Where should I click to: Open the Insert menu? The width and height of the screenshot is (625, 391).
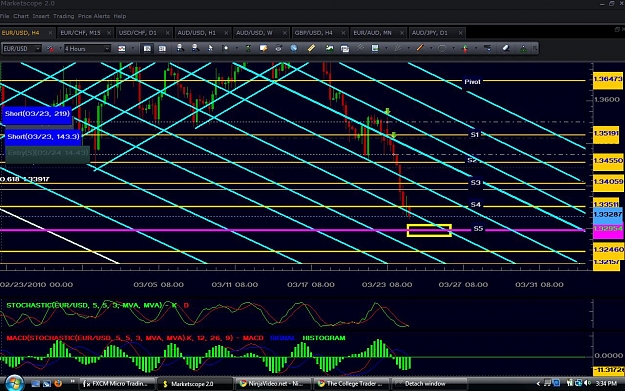point(41,16)
